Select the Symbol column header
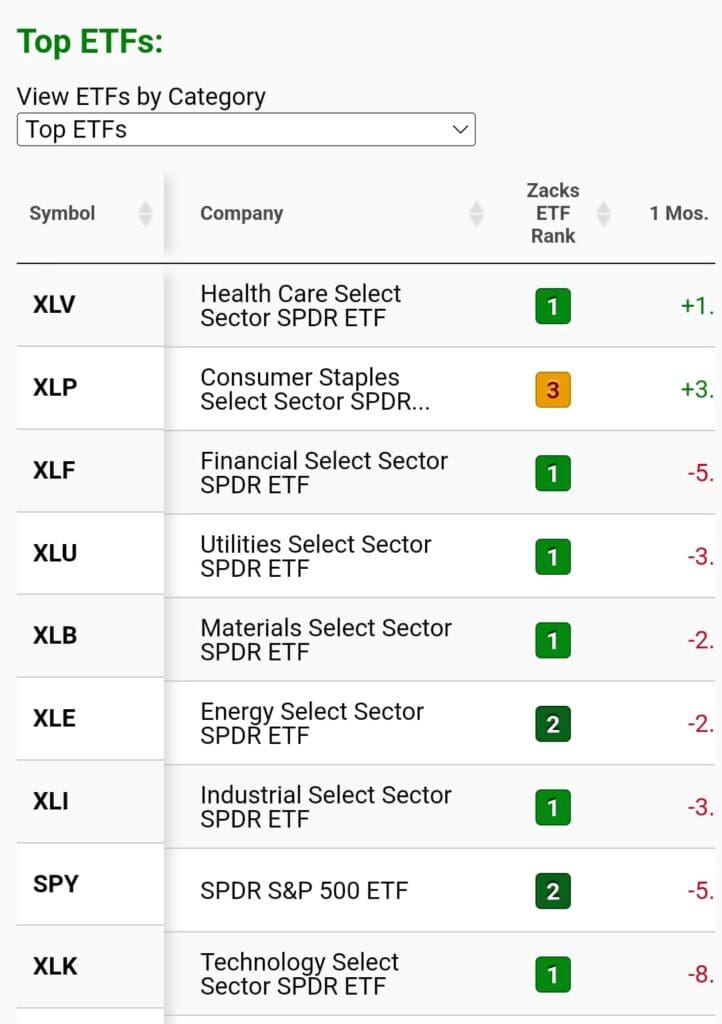Image resolution: width=722 pixels, height=1024 pixels. [x=62, y=212]
